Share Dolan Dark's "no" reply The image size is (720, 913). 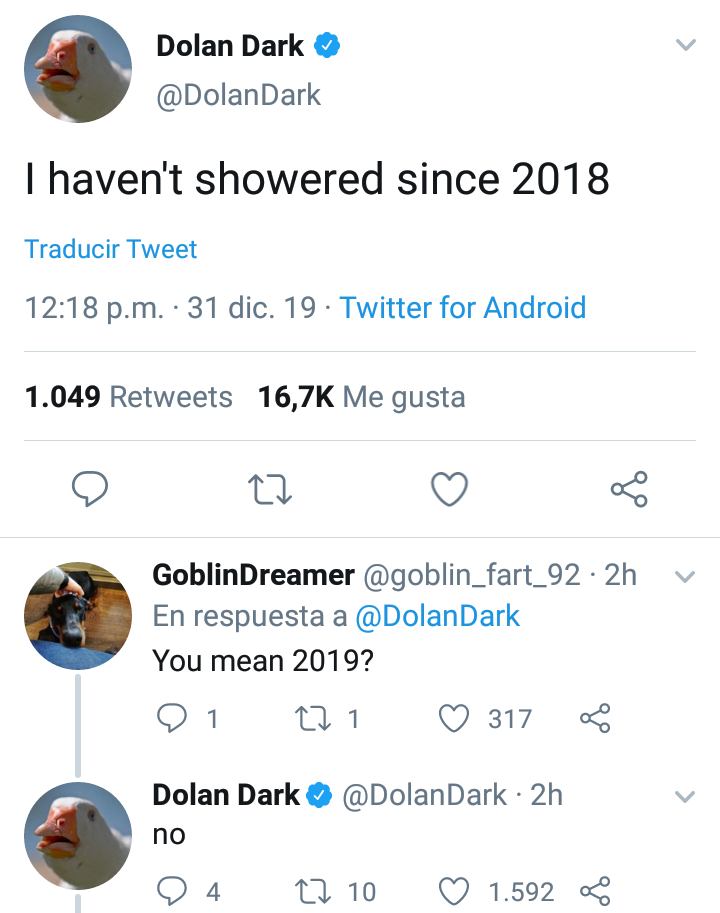[594, 890]
